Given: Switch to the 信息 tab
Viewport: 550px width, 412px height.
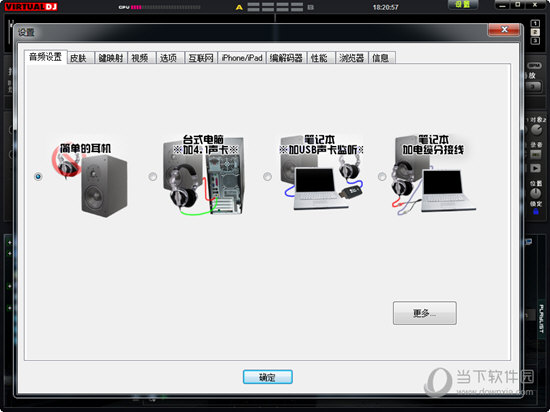Looking at the screenshot, I should point(382,58).
